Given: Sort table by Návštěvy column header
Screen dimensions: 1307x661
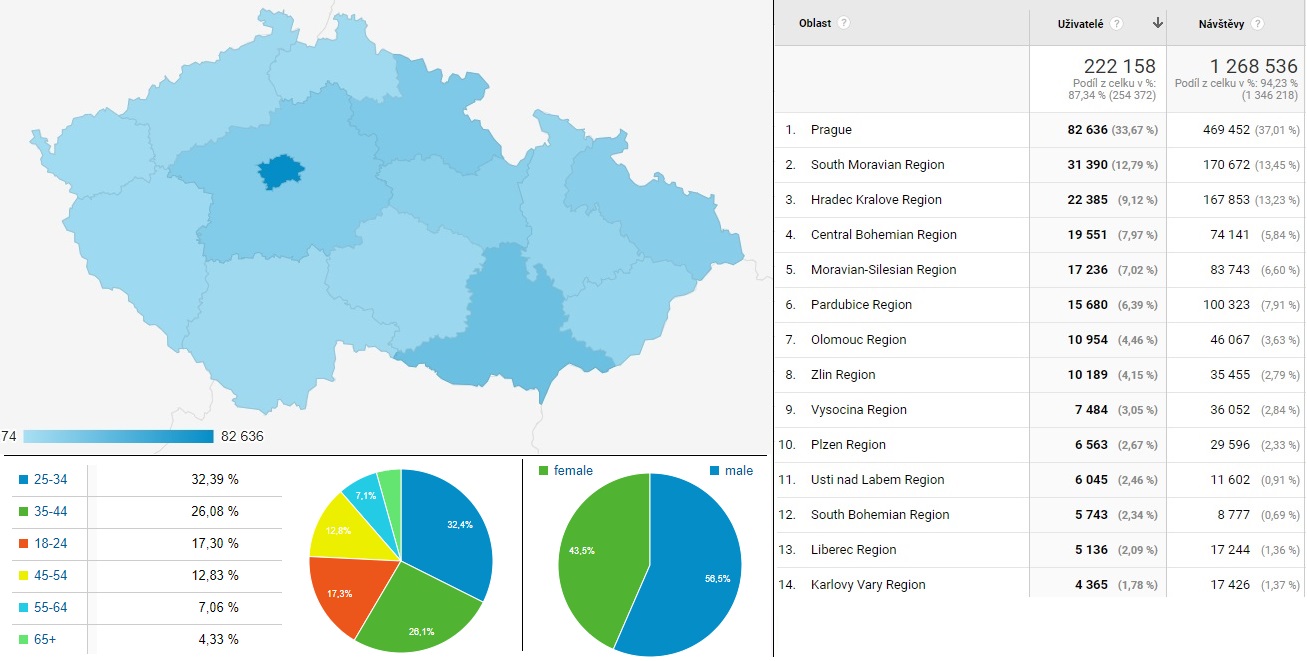Looking at the screenshot, I should 1221,24.
